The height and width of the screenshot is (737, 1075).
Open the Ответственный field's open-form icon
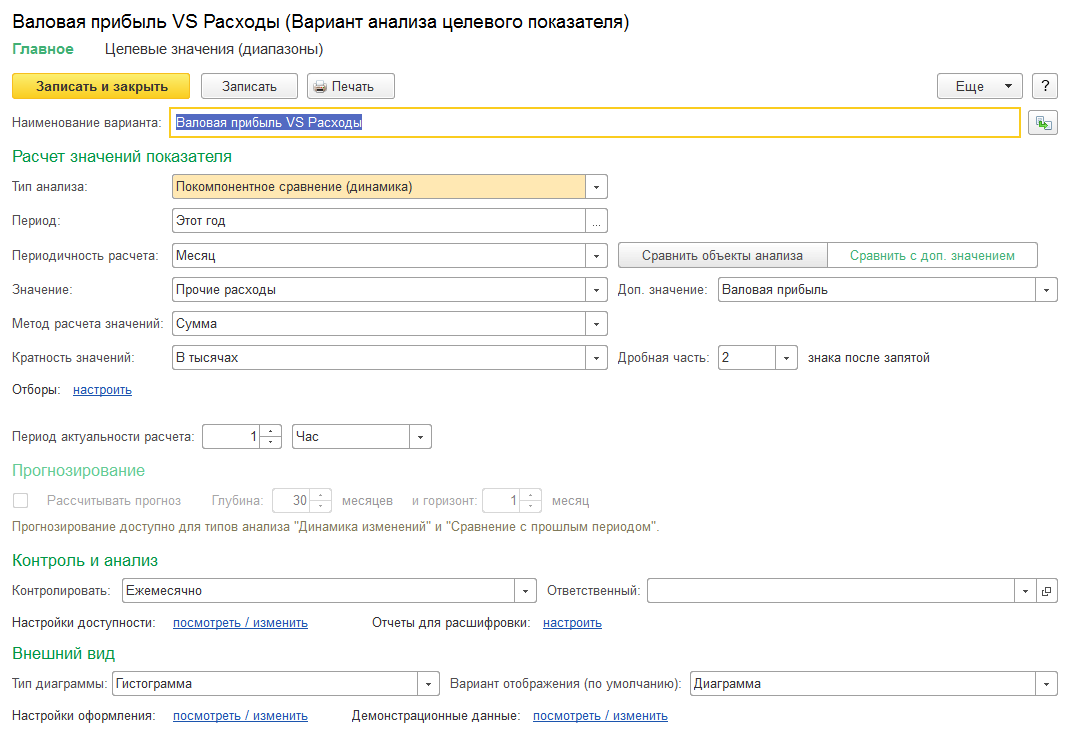tap(1047, 591)
